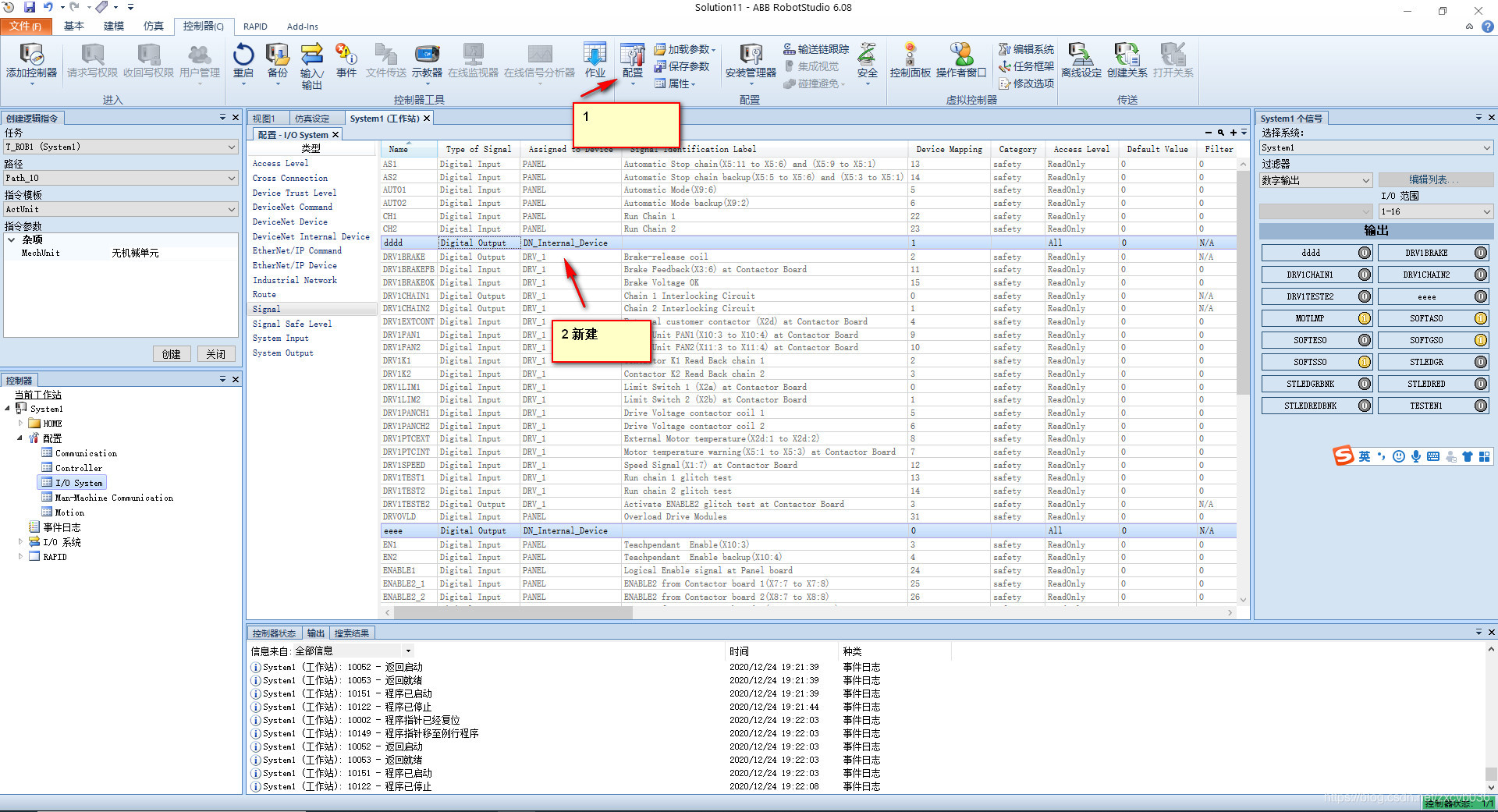1498x812 pixels.
Task: Toggle the MOTLMP output signal
Action: 1316,318
